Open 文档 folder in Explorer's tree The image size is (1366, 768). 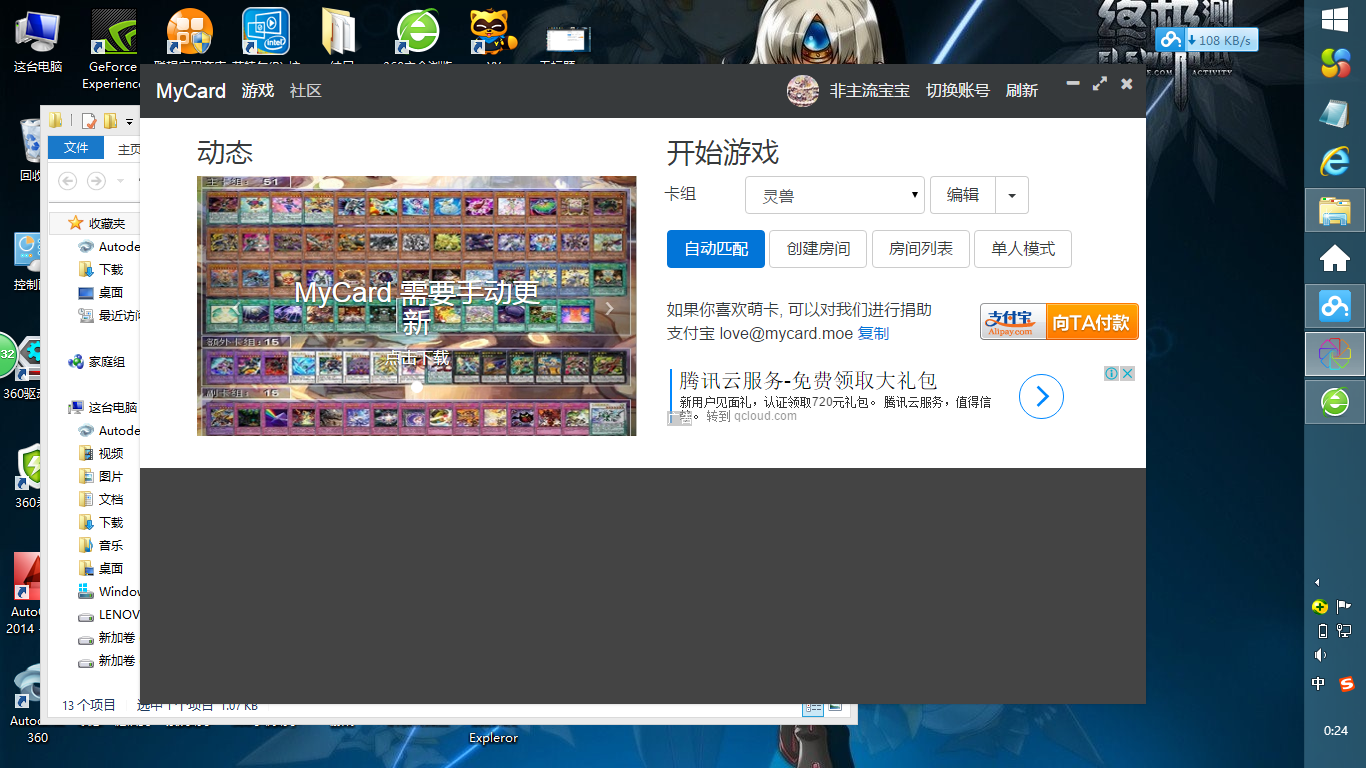pos(101,500)
